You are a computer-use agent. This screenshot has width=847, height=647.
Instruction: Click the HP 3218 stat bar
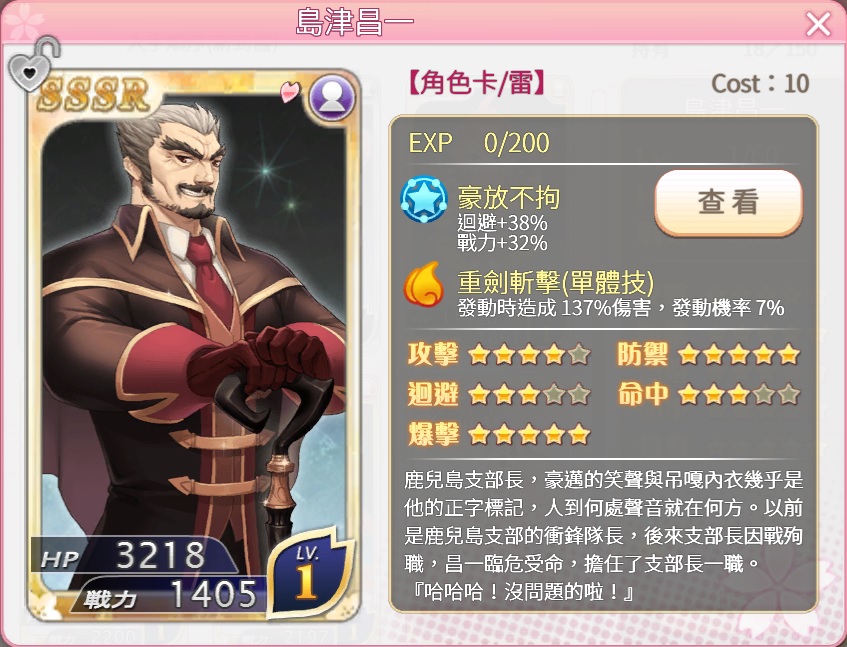click(x=135, y=555)
